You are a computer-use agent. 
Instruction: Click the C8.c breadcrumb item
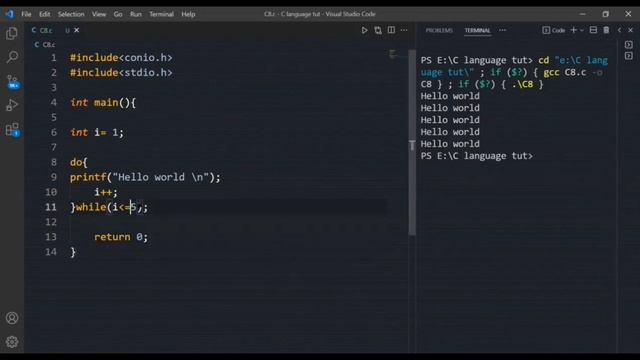point(45,44)
